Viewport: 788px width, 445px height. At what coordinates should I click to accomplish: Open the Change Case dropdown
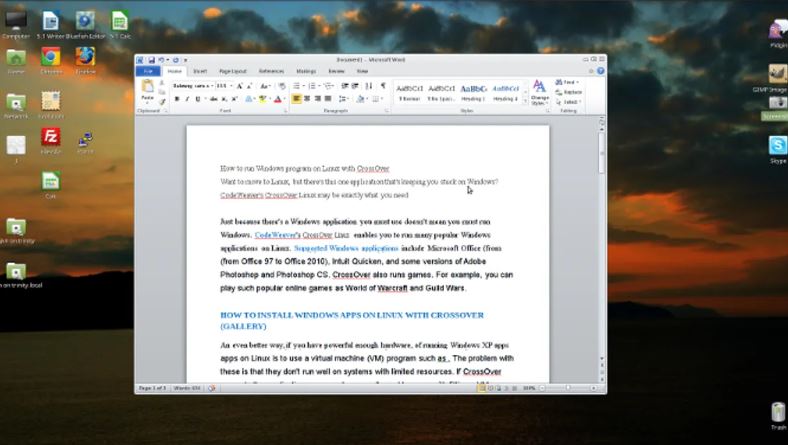point(265,86)
